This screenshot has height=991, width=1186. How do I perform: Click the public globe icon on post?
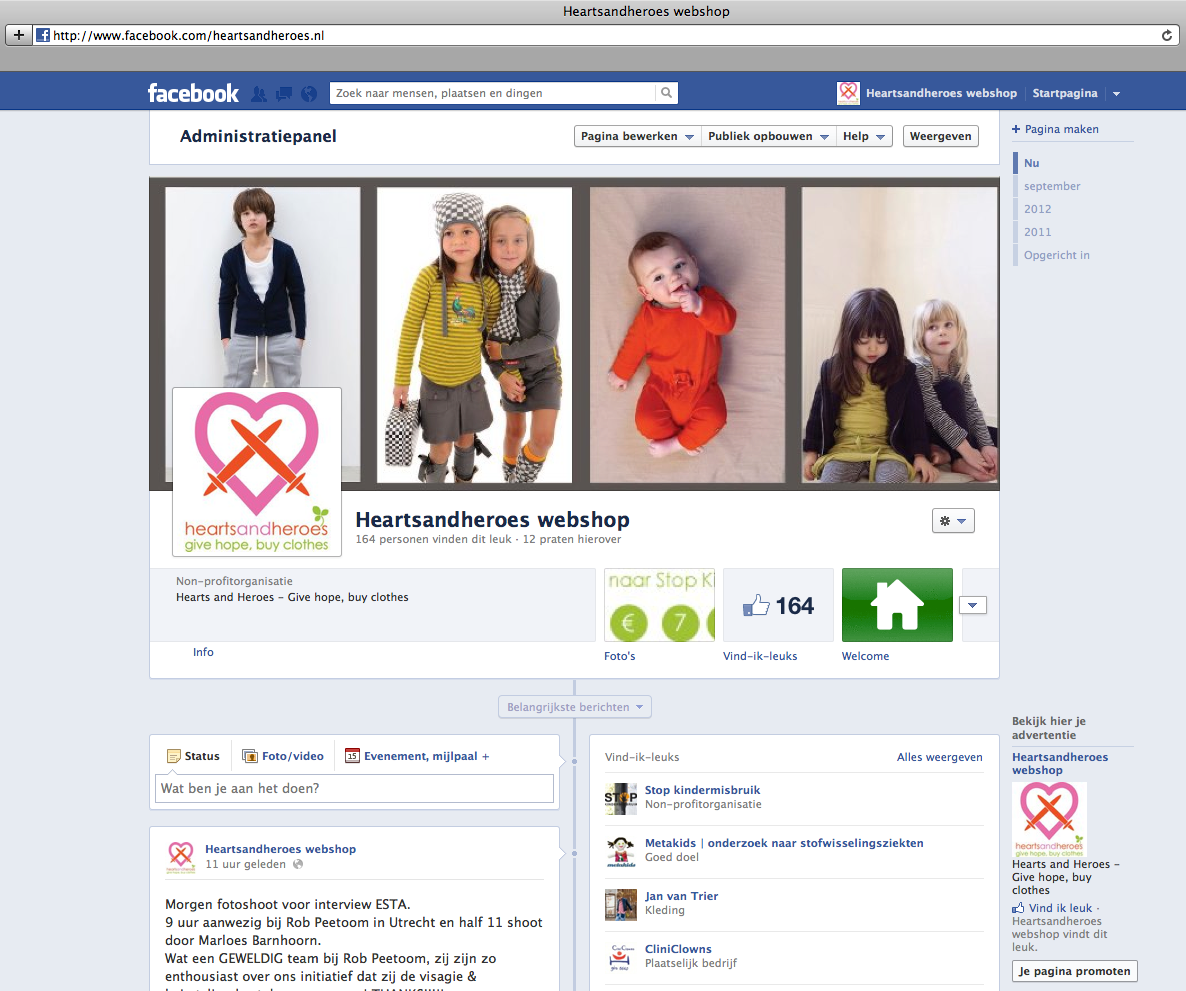[298, 865]
